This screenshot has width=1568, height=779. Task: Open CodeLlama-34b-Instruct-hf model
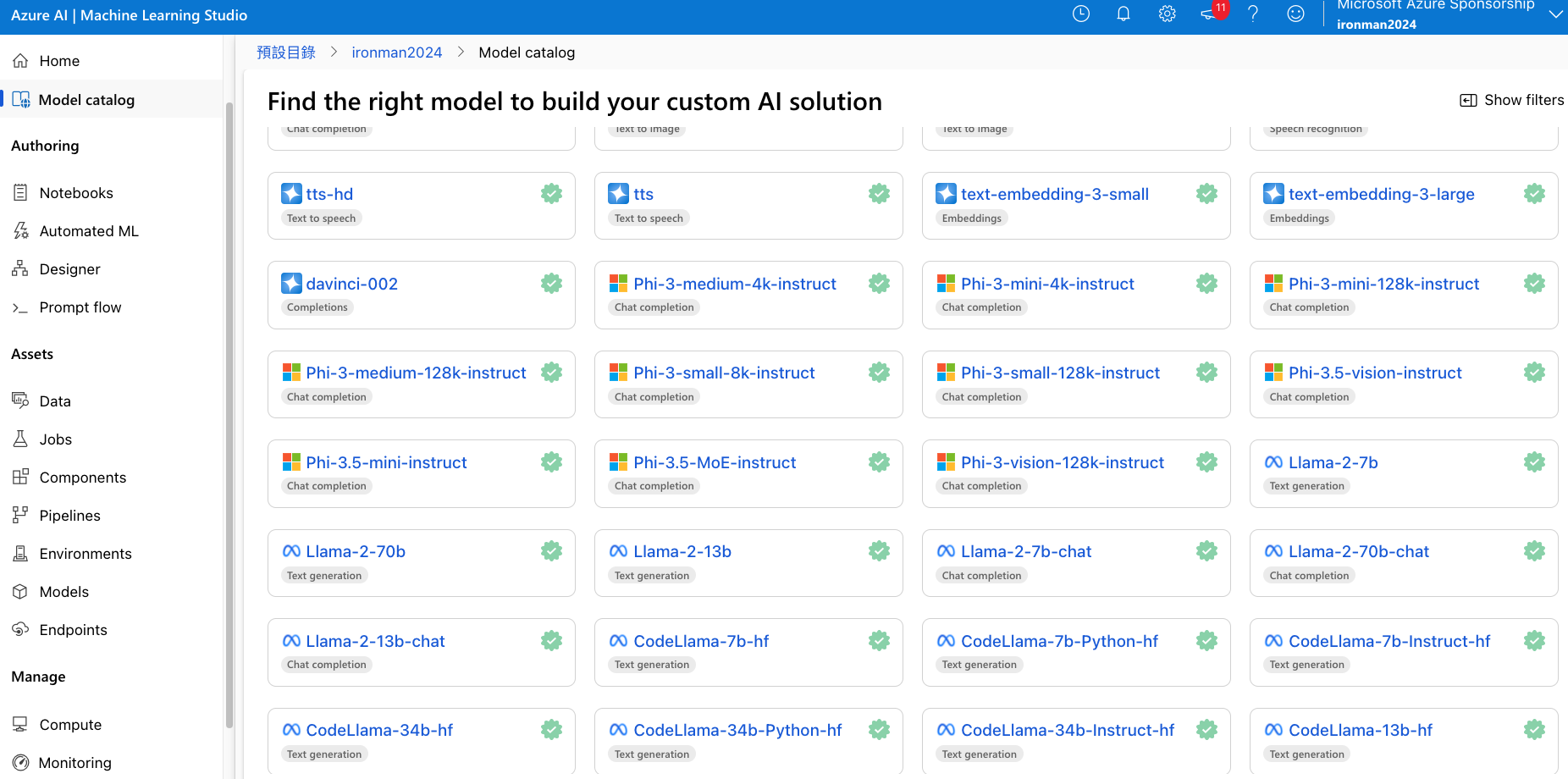[x=1068, y=730]
